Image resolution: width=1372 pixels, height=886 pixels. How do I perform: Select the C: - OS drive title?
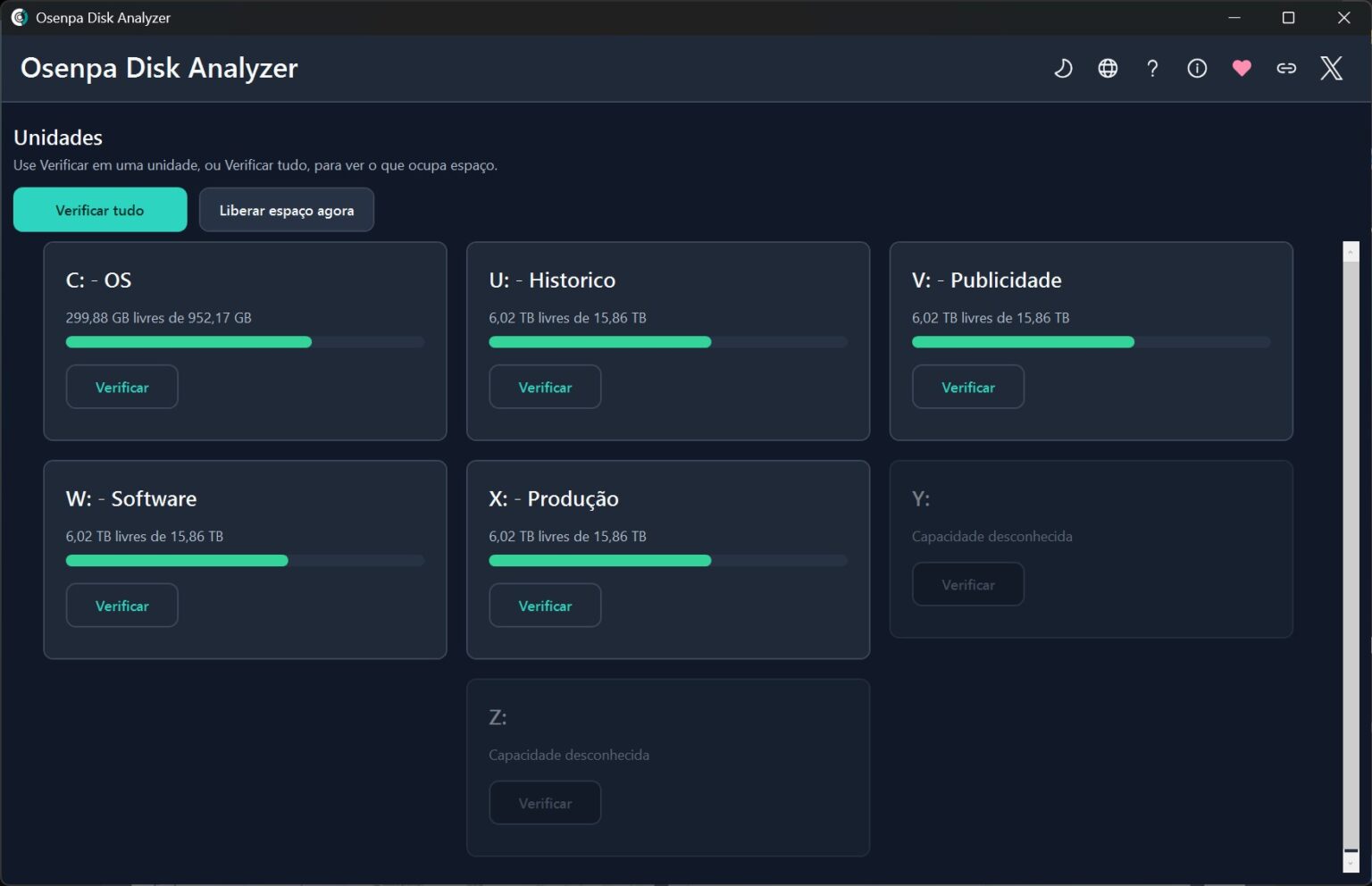(99, 280)
